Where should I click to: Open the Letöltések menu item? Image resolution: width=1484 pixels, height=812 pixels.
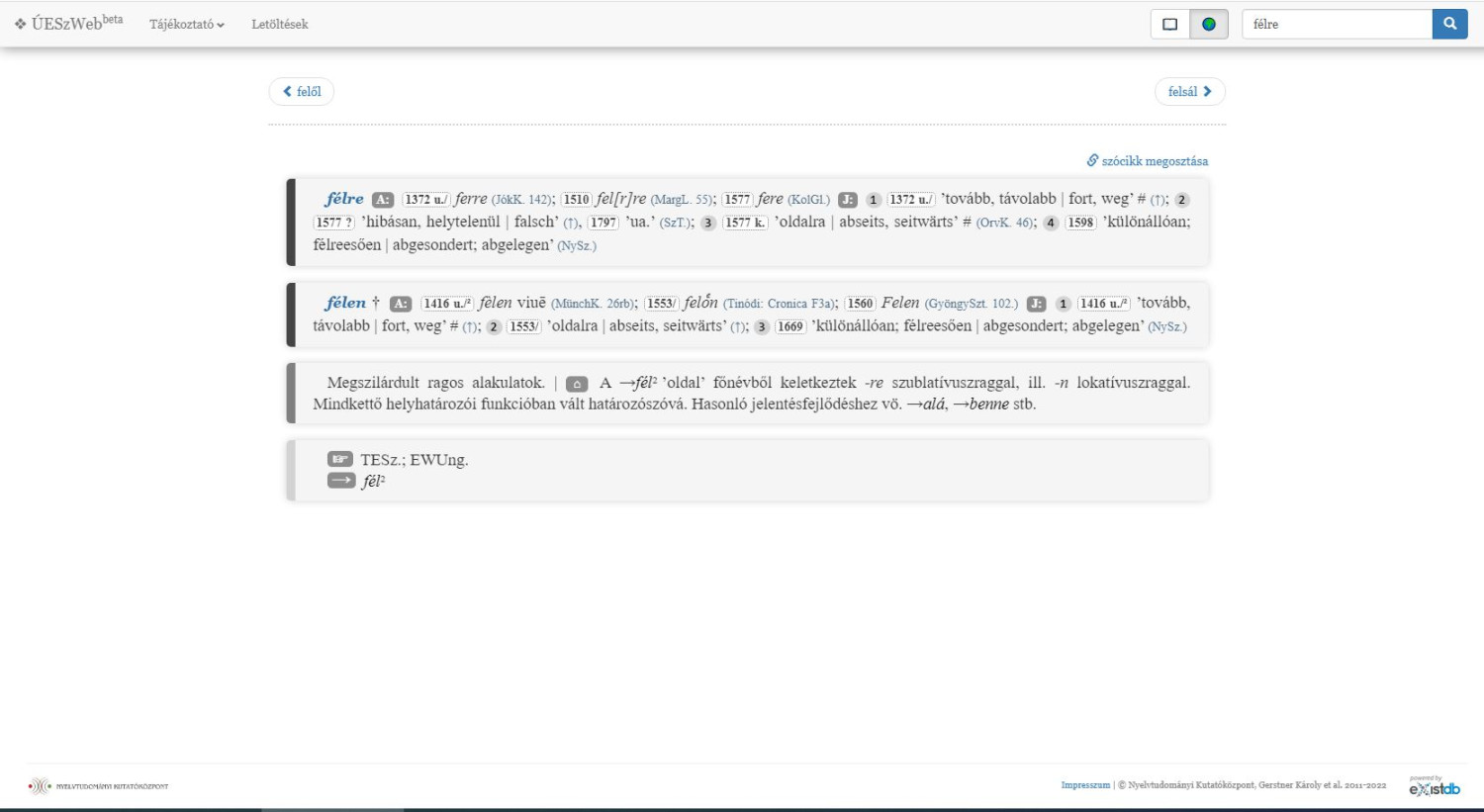click(x=280, y=24)
